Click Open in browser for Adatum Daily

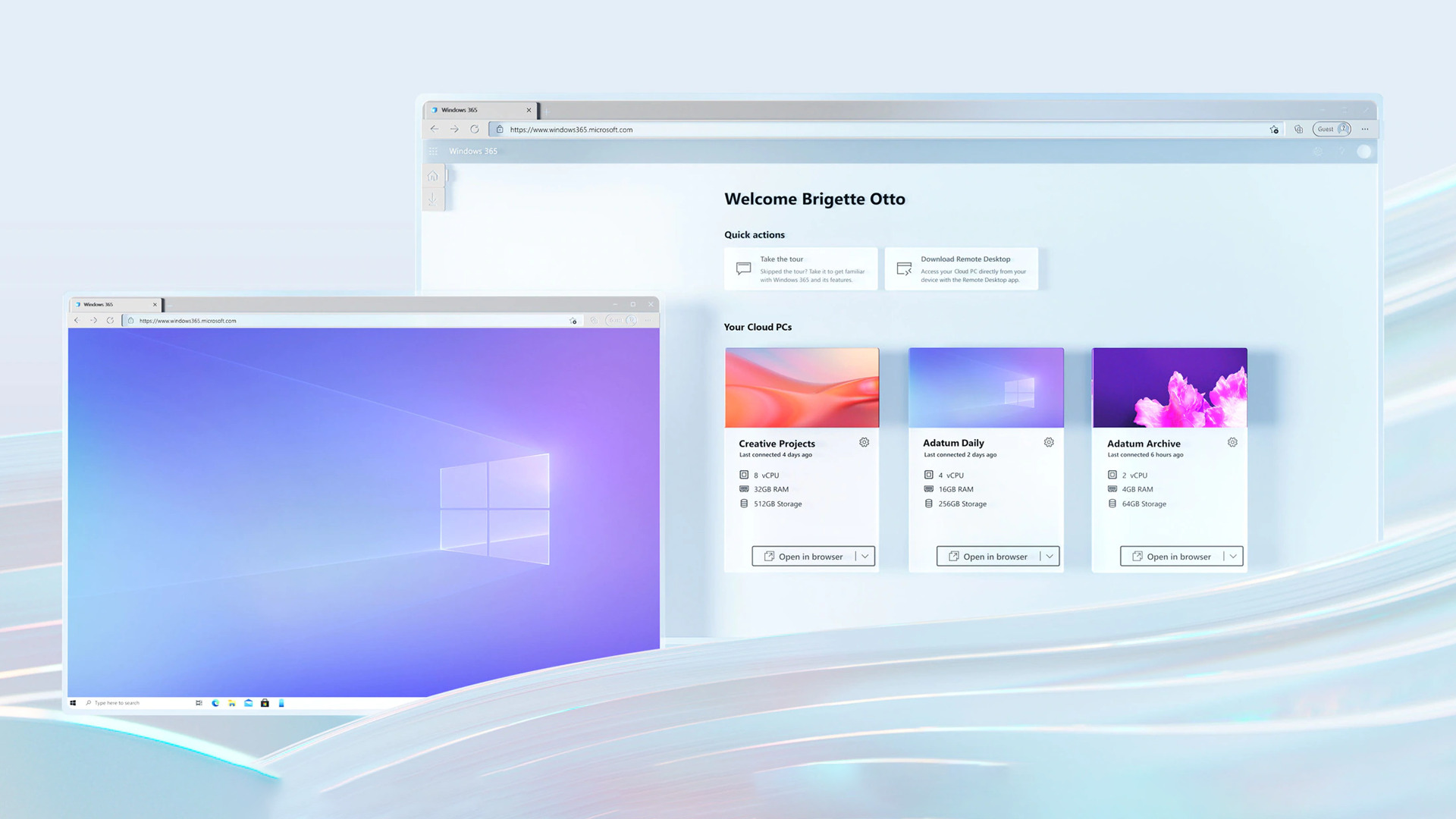(988, 557)
